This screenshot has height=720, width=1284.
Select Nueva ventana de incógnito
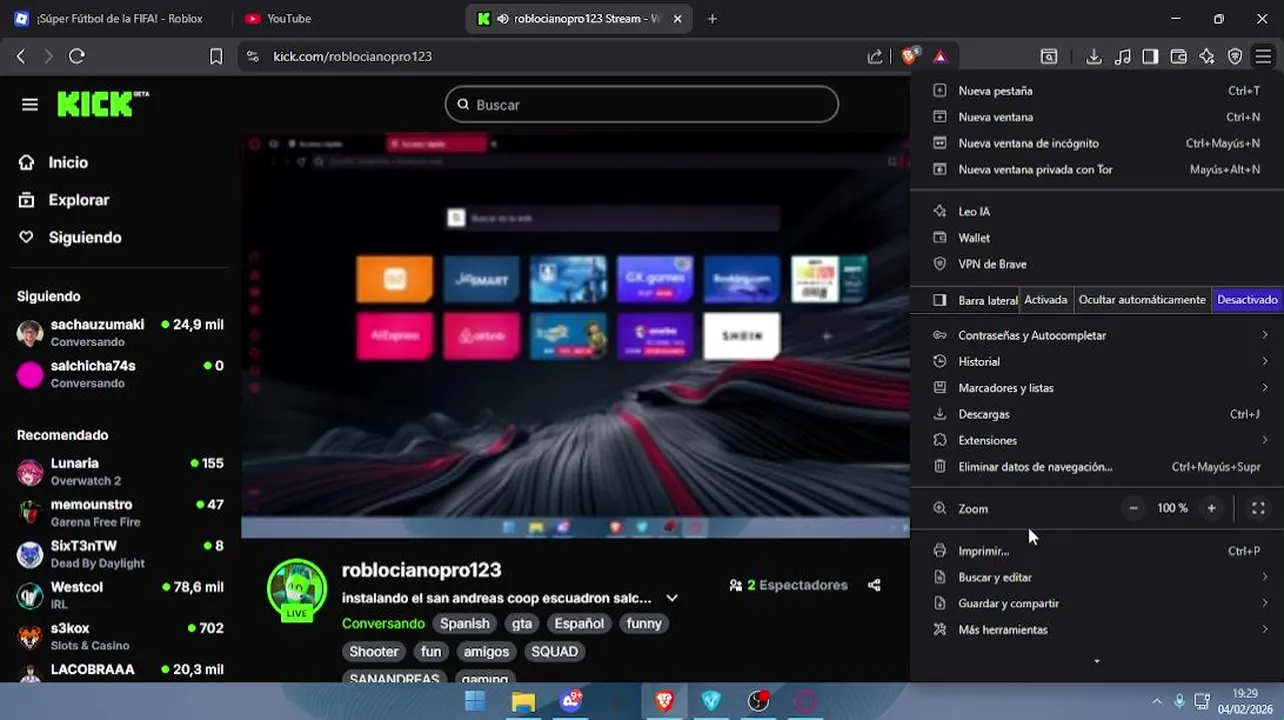pyautogui.click(x=1097, y=143)
